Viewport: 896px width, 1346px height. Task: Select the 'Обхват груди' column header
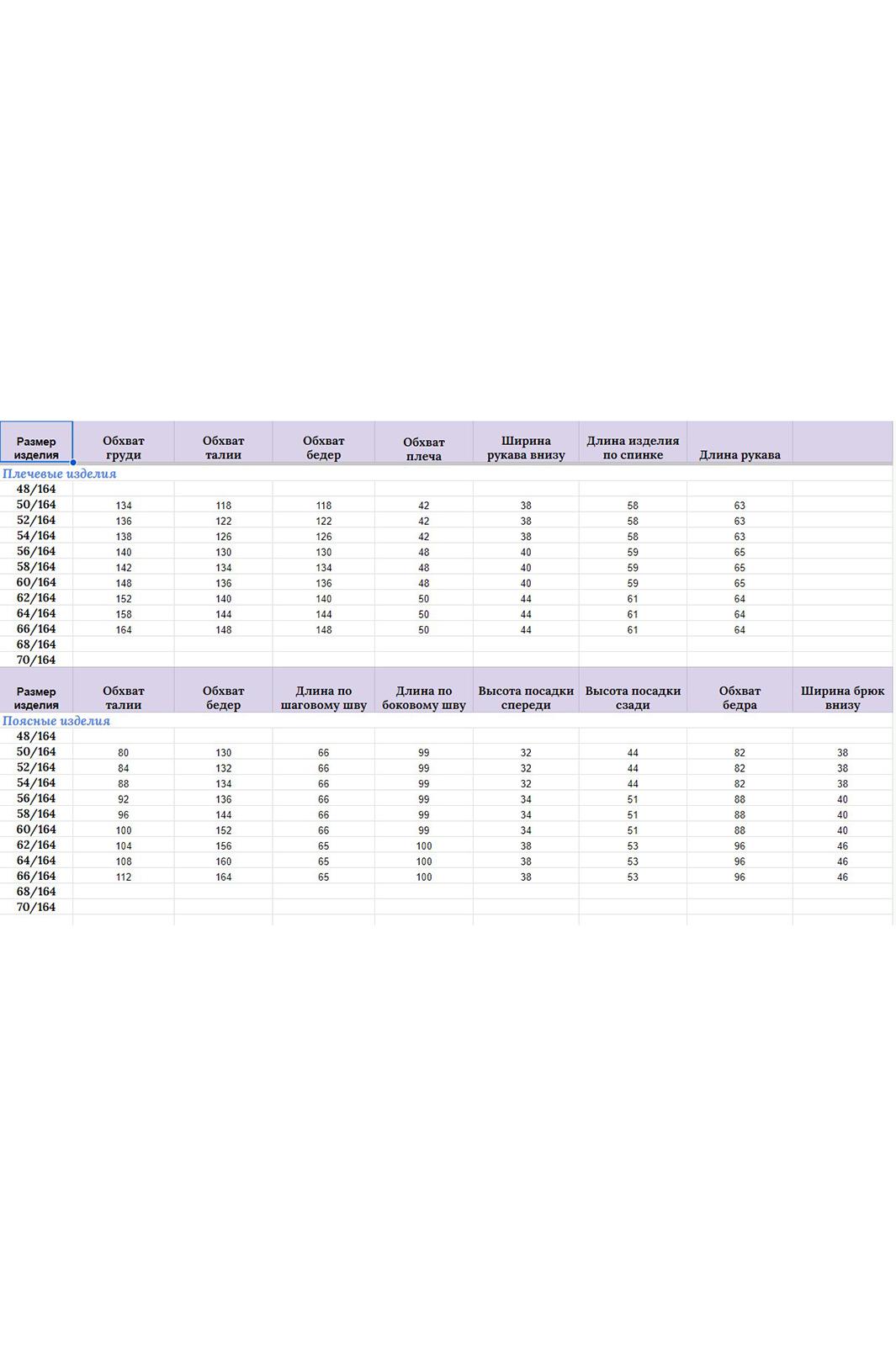124,448
